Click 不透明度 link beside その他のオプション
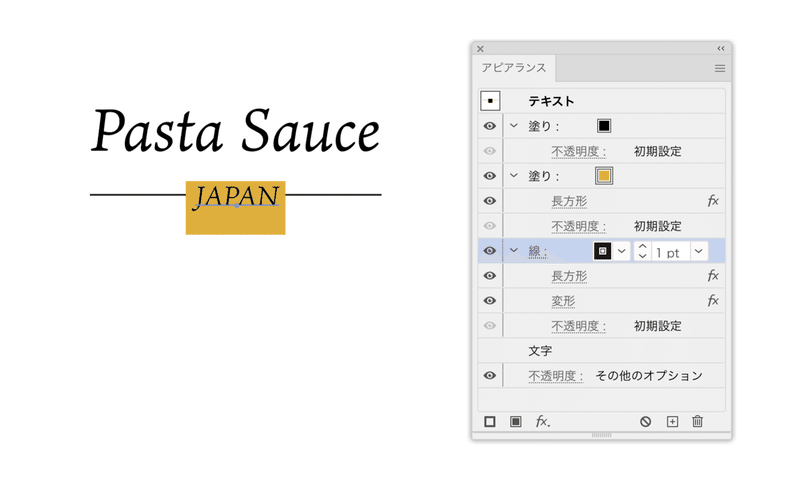The image size is (800, 493). [555, 376]
